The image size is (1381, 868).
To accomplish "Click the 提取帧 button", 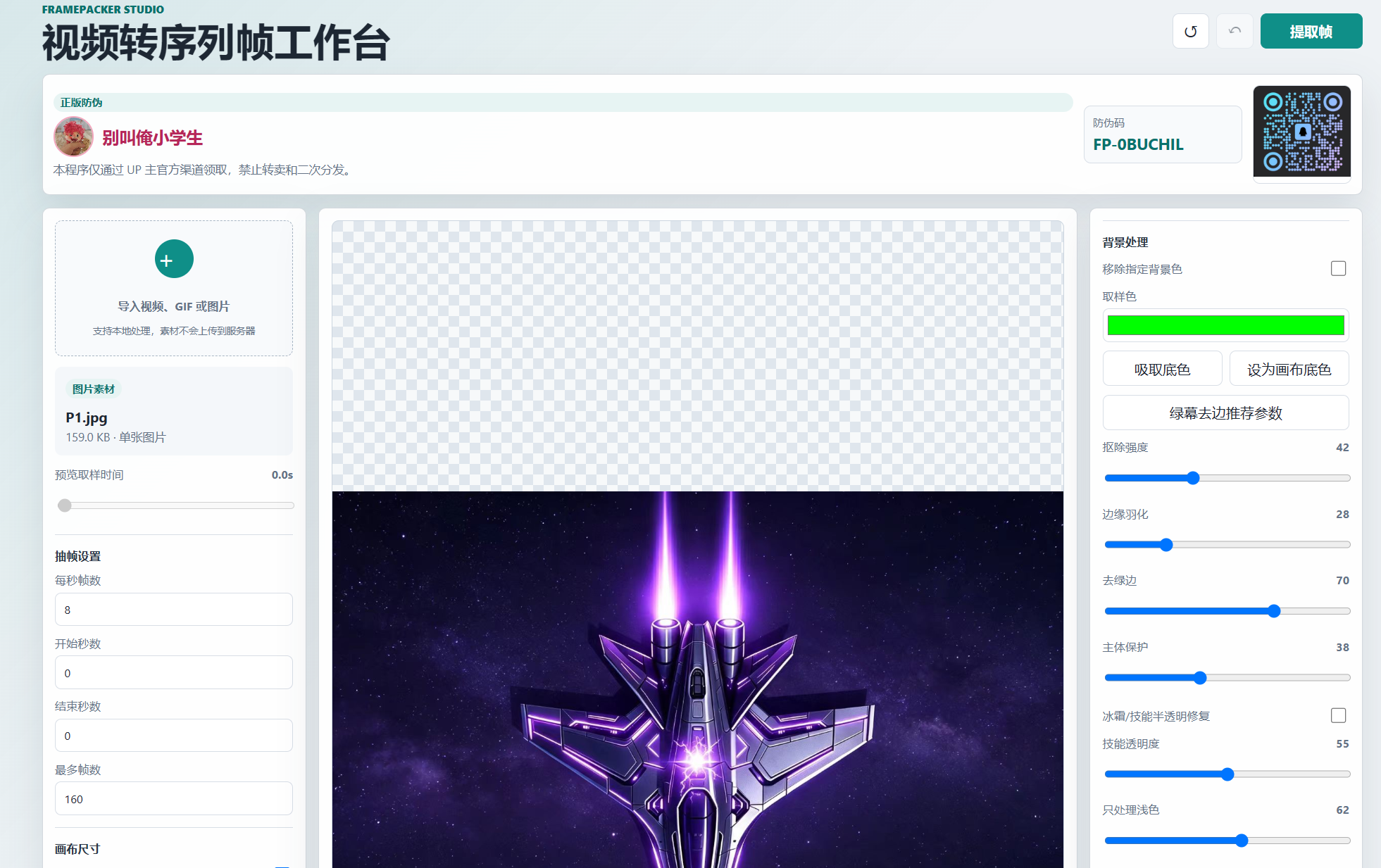I will [x=1311, y=31].
